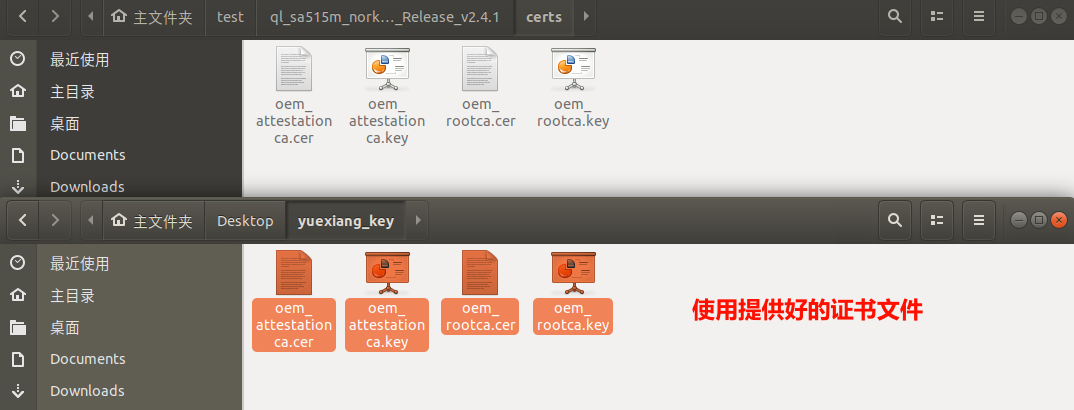Select highlighted oem_attestationca.key in yuexiang_key
This screenshot has height=410, width=1074.
pos(387,298)
